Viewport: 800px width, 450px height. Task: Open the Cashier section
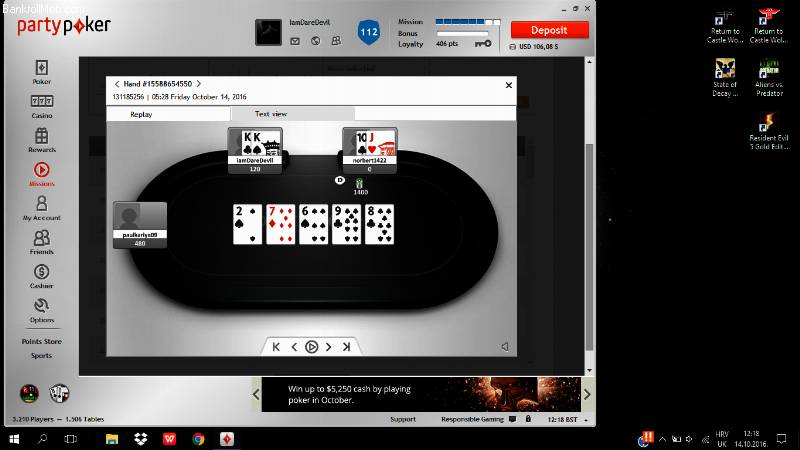(x=41, y=277)
